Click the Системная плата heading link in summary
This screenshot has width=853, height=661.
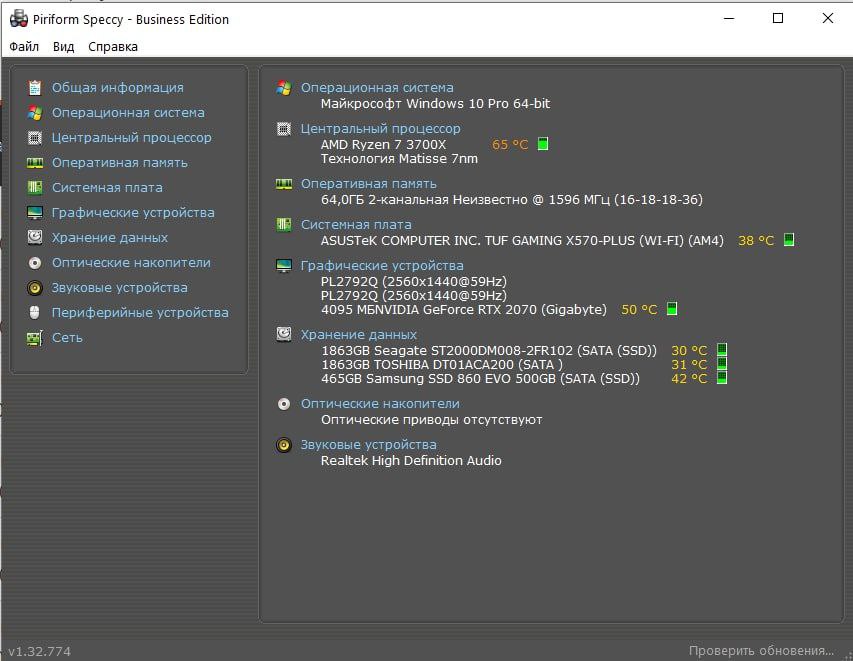coord(356,225)
